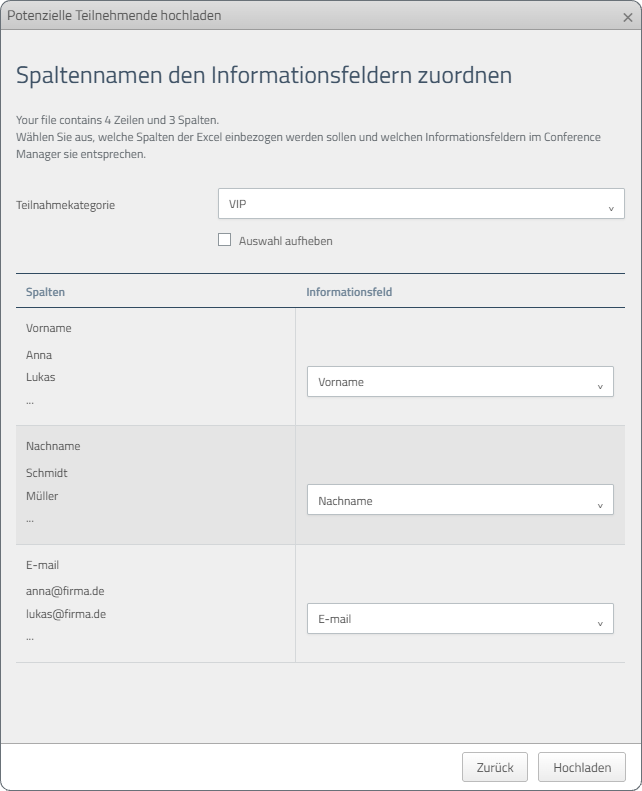Open the Vorname information field dropdown

tap(460, 382)
